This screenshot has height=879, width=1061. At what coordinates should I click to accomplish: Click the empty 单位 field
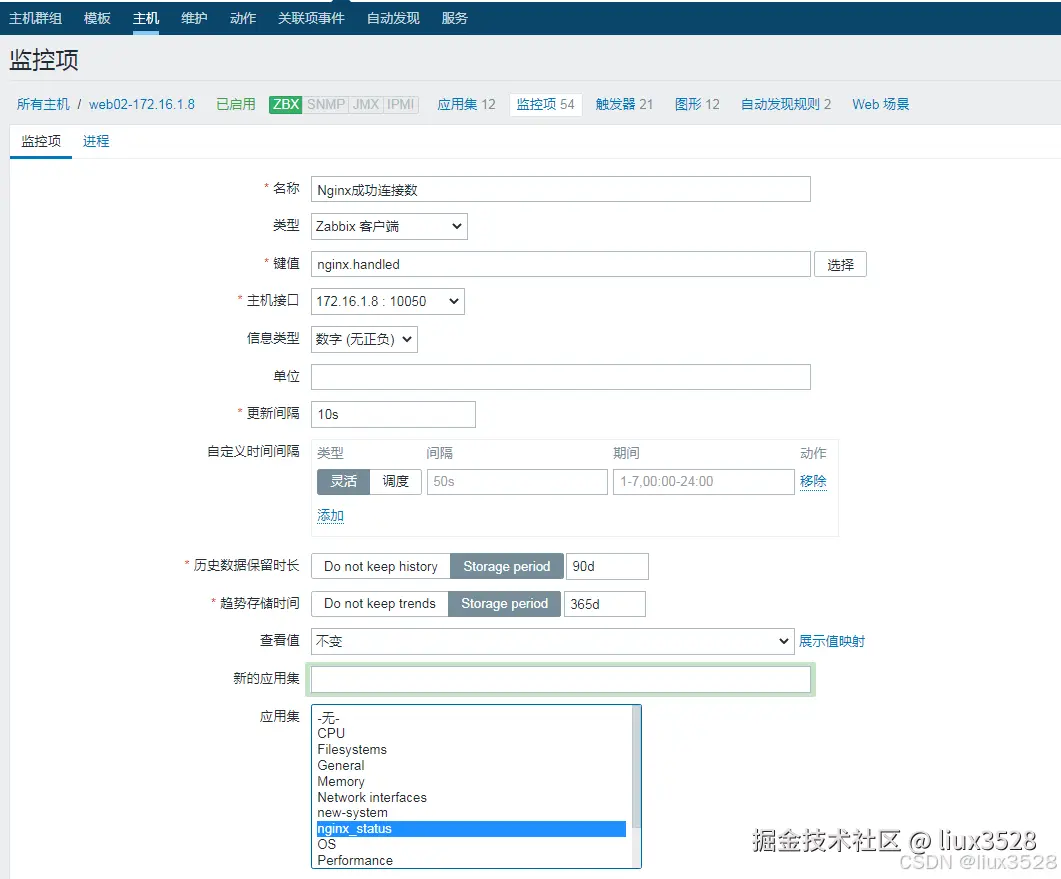coord(560,377)
